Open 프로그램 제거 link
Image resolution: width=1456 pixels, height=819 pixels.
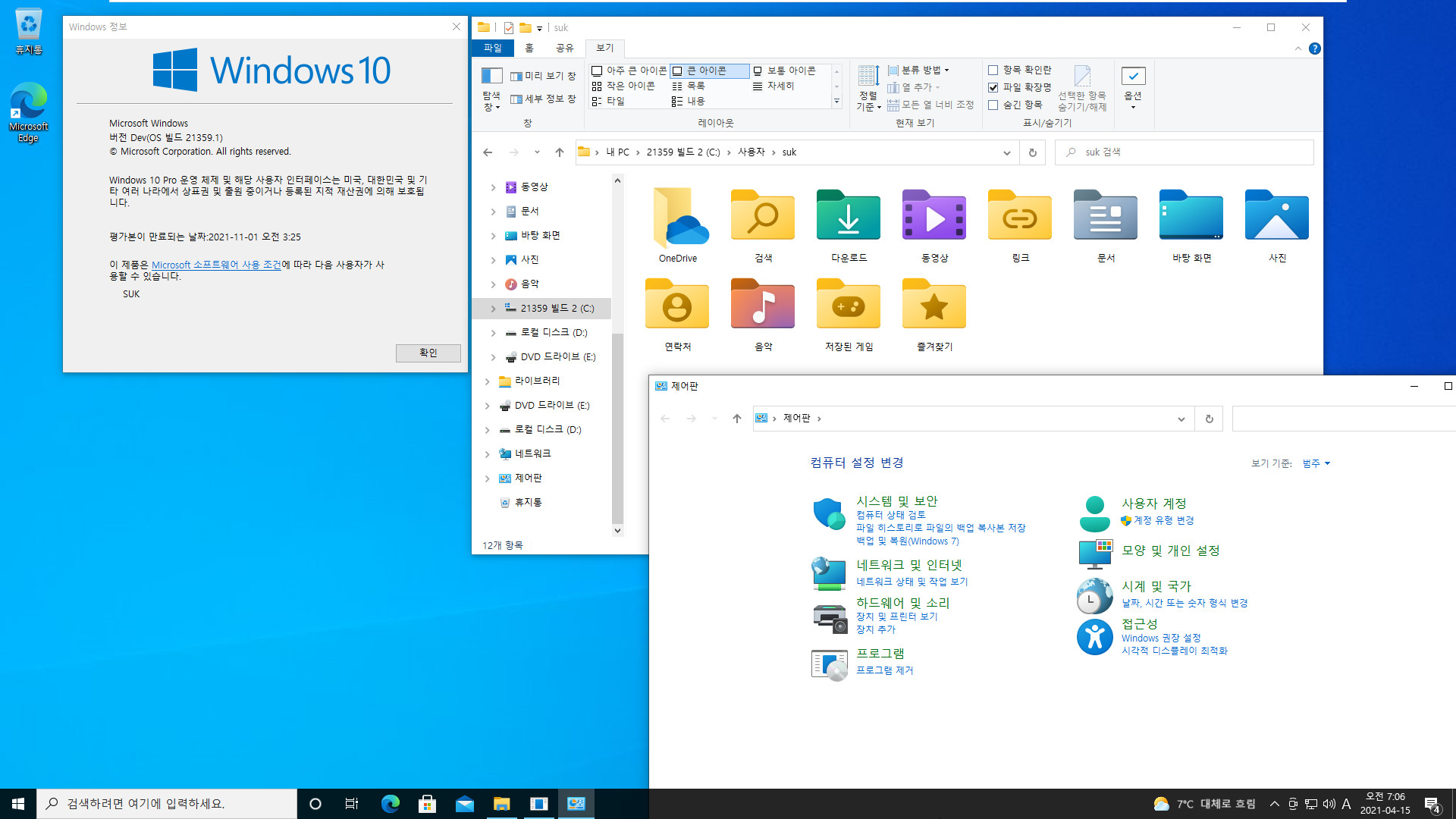884,670
